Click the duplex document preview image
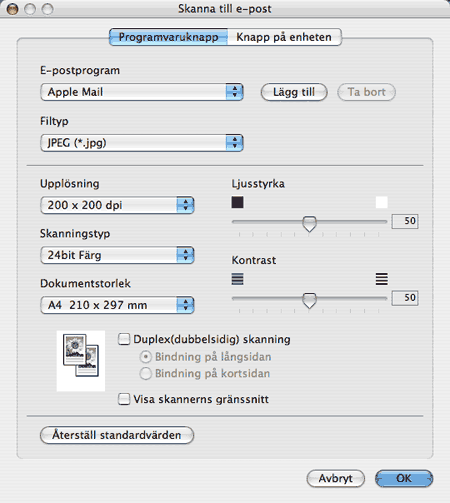Image resolution: width=450 pixels, height=503 pixels. click(x=81, y=360)
